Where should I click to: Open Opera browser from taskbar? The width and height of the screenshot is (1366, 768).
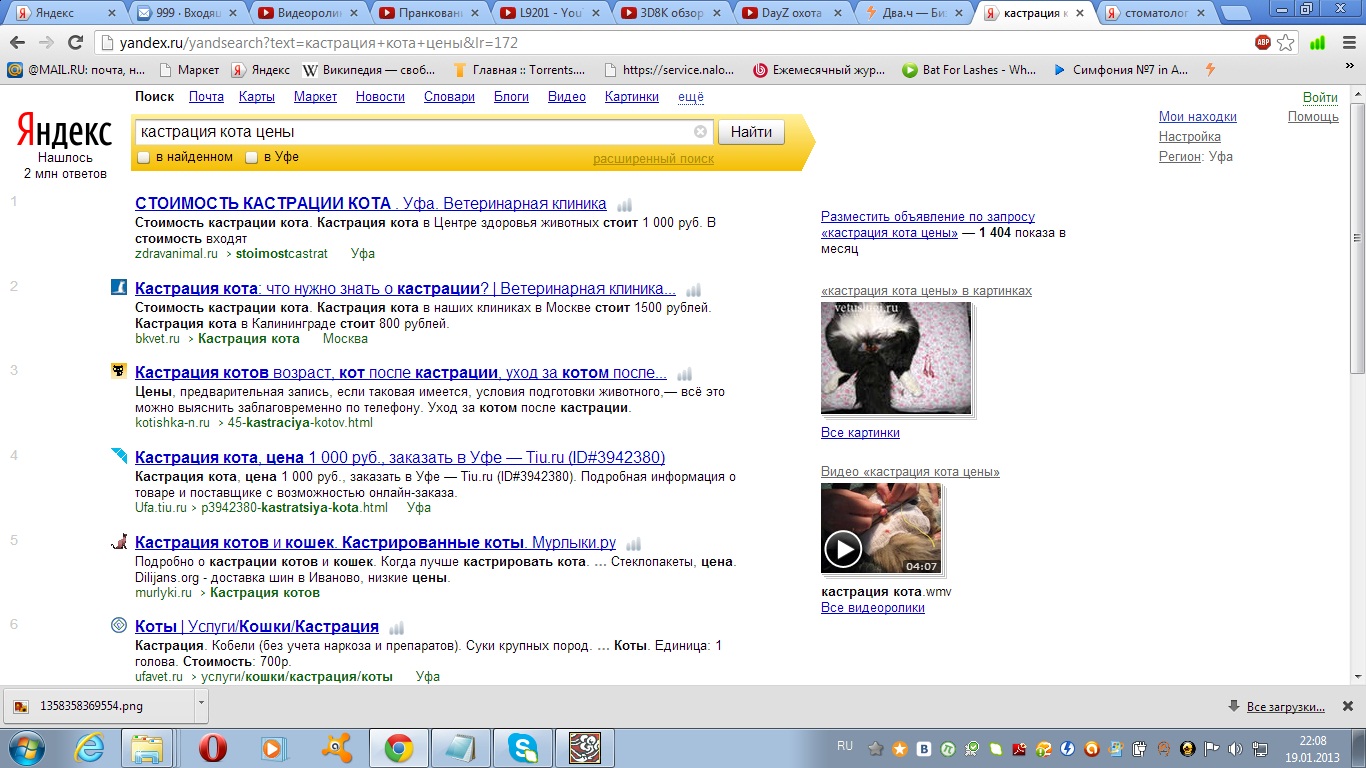coord(212,748)
